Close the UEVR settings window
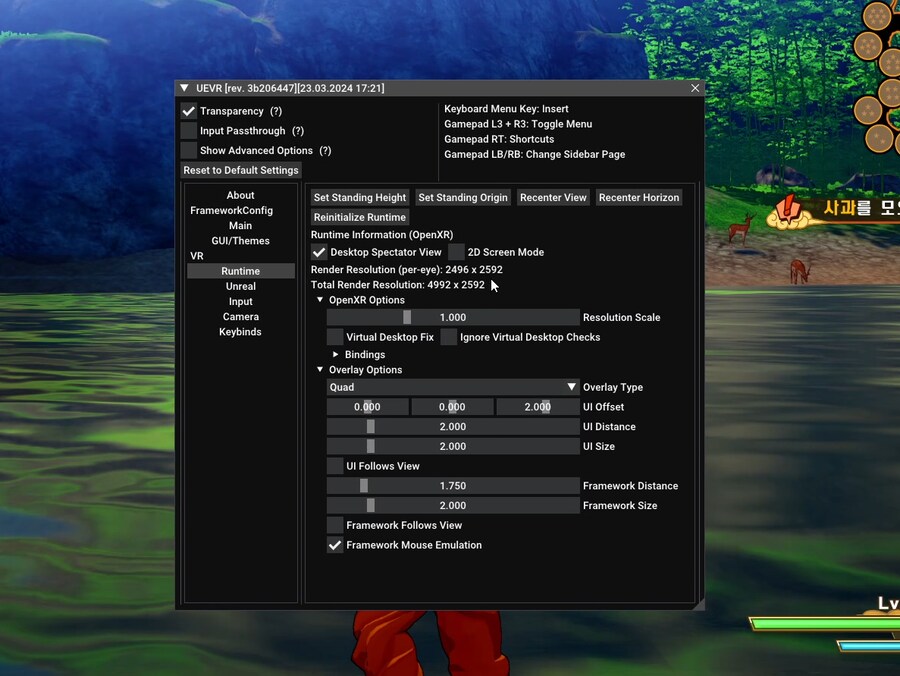The height and width of the screenshot is (676, 900). [695, 88]
